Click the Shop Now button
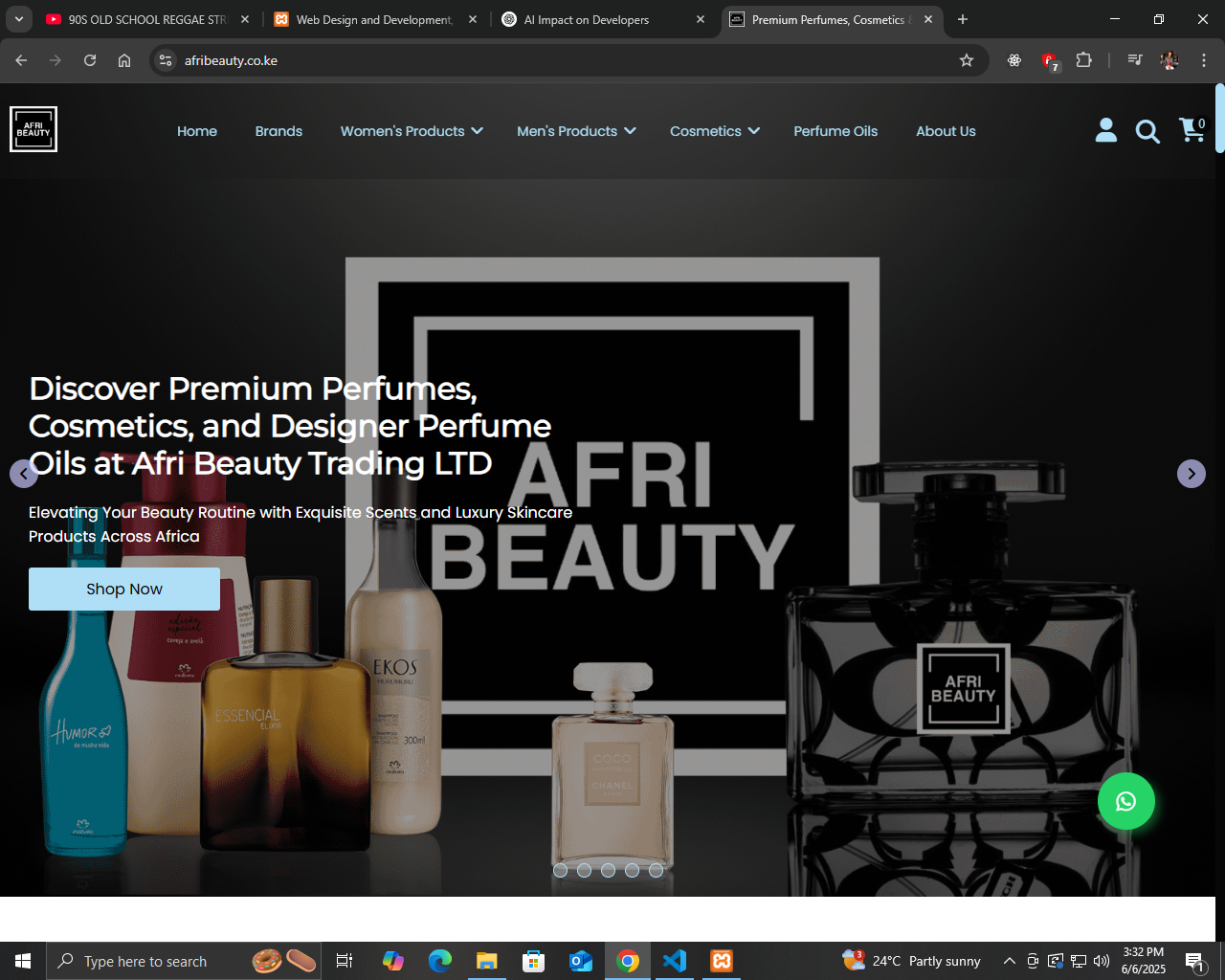This screenshot has height=980, width=1225. 124,589
